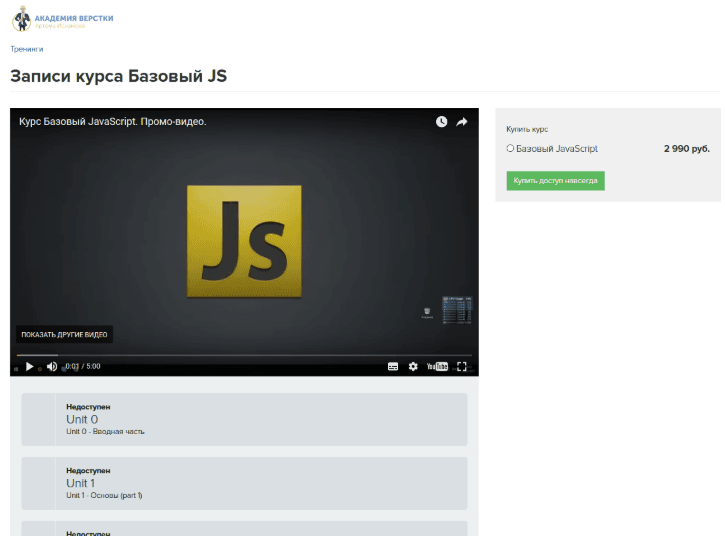Click the Unit 0 - Вводная часть description
This screenshot has width=725, height=548.
(x=105, y=431)
